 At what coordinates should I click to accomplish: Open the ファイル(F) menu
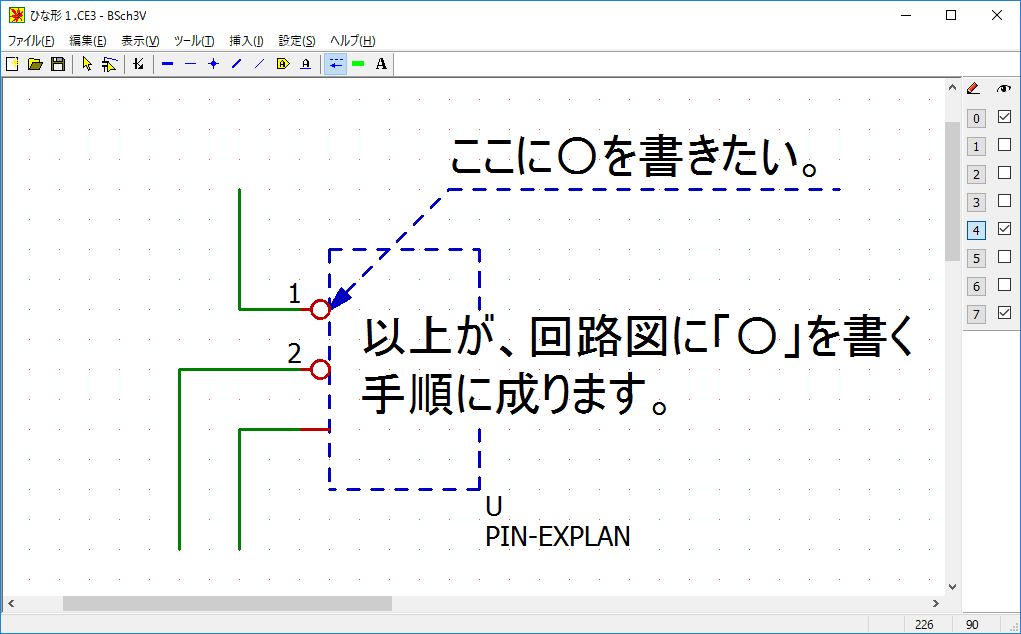click(x=31, y=41)
